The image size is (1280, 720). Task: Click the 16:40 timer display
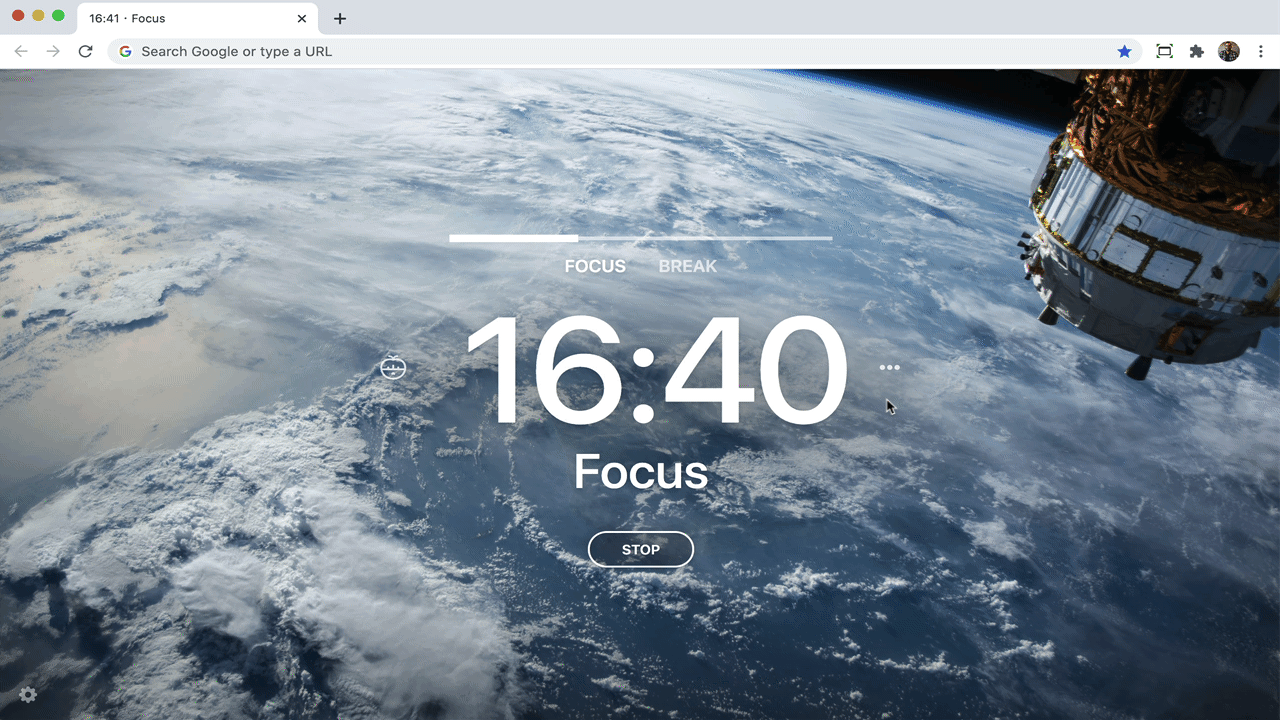[x=656, y=369]
